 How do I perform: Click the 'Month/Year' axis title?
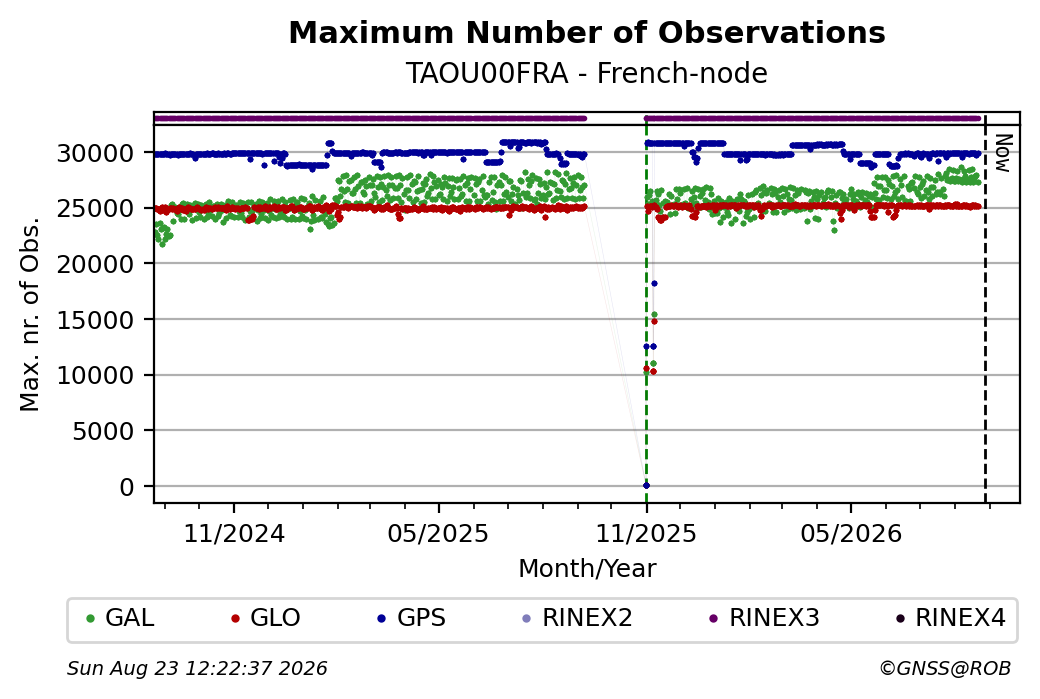588,568
